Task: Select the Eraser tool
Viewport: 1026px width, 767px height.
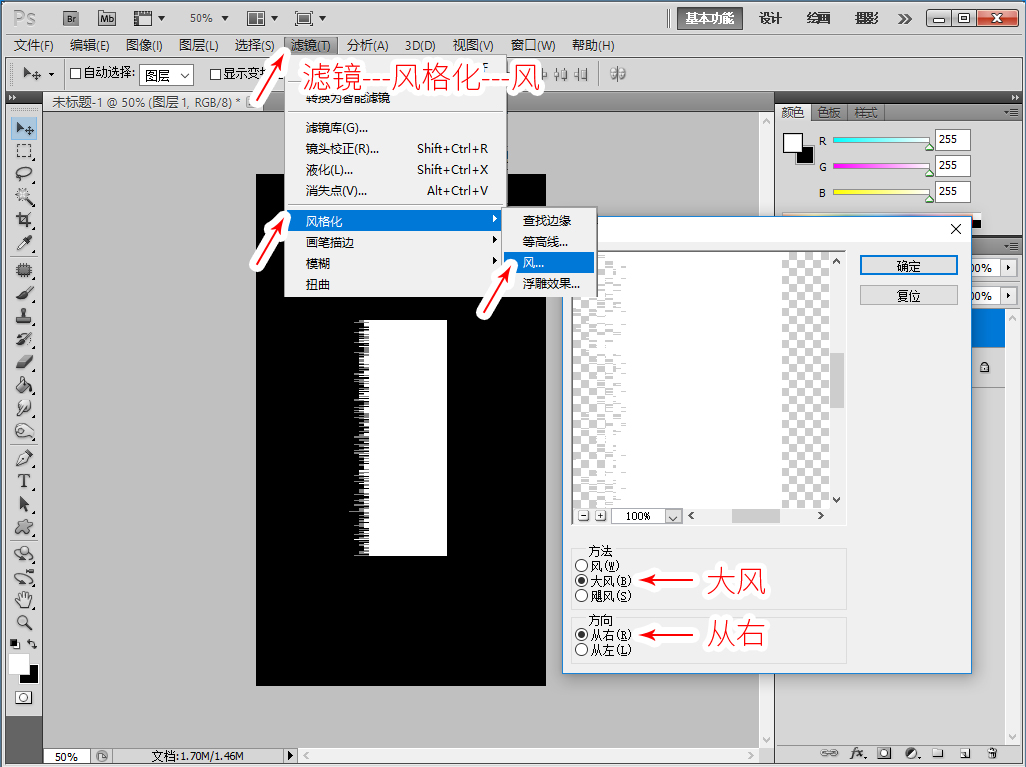Action: point(24,362)
